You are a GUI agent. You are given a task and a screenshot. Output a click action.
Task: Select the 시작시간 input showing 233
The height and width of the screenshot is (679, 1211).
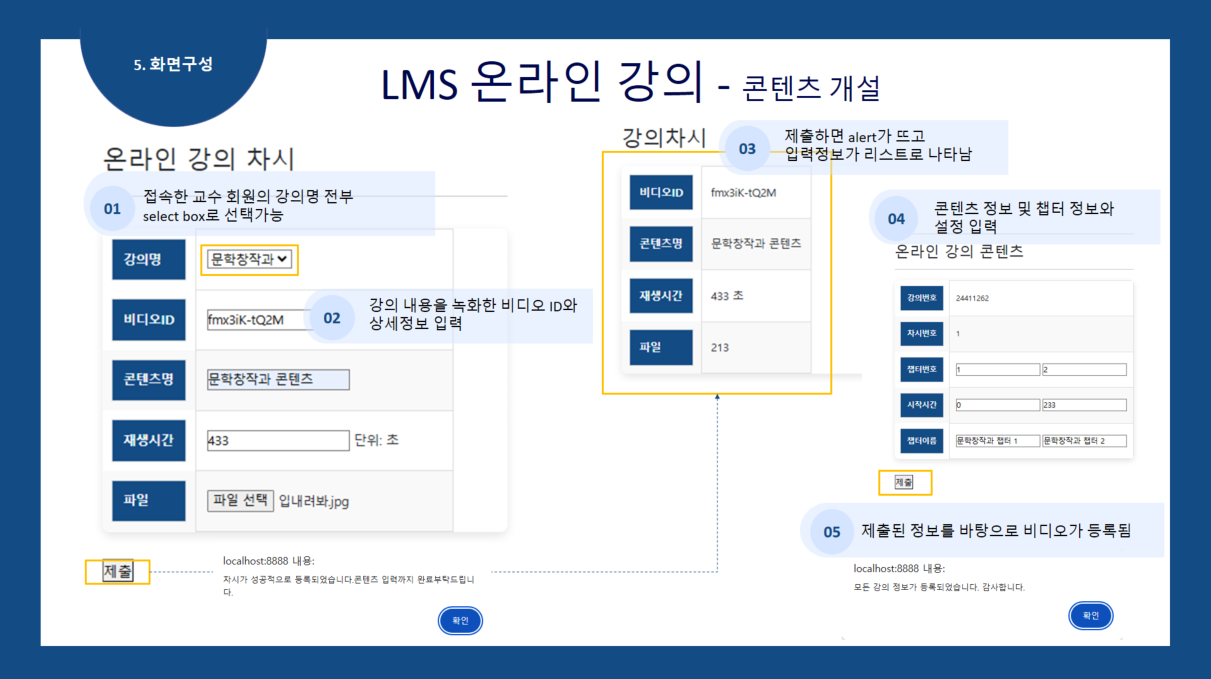tap(1083, 405)
